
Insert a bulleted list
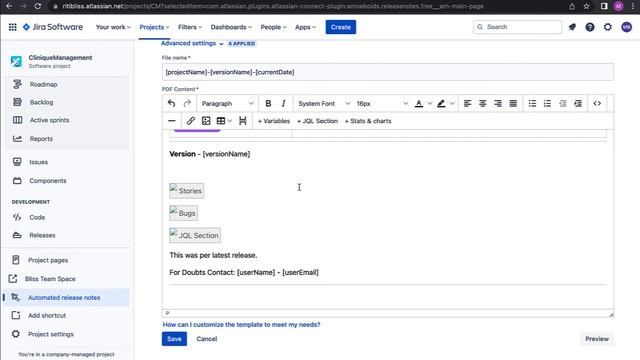point(532,103)
